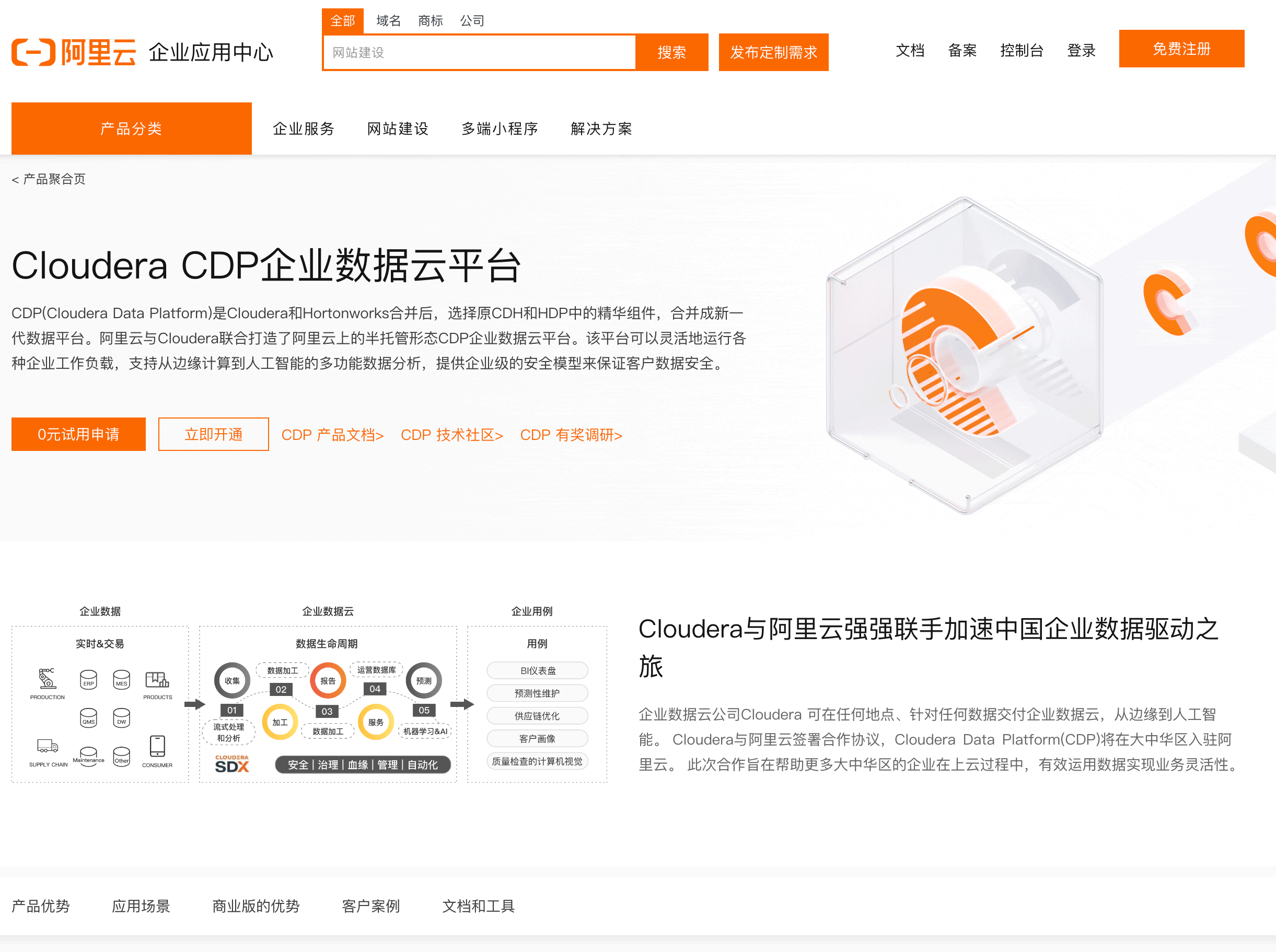1276x952 pixels.
Task: Switch to the 应用场景 section tab
Action: (141, 906)
